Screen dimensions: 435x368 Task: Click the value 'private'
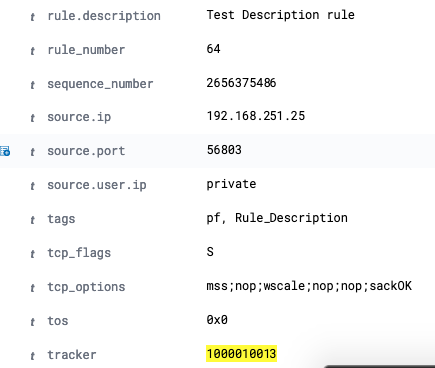(231, 184)
